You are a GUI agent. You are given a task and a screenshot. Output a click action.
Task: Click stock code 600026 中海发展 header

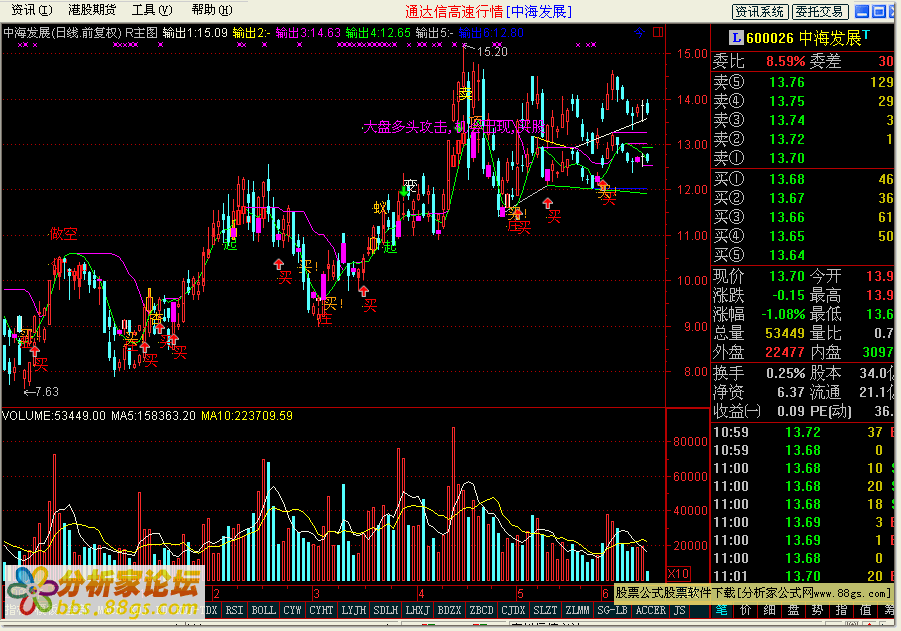point(803,39)
